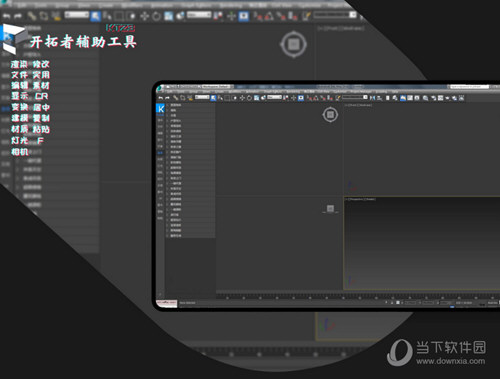Toggle Angle Snap in framed window toolbar
Image resolution: width=500 pixels, height=379 pixels.
(316, 98)
